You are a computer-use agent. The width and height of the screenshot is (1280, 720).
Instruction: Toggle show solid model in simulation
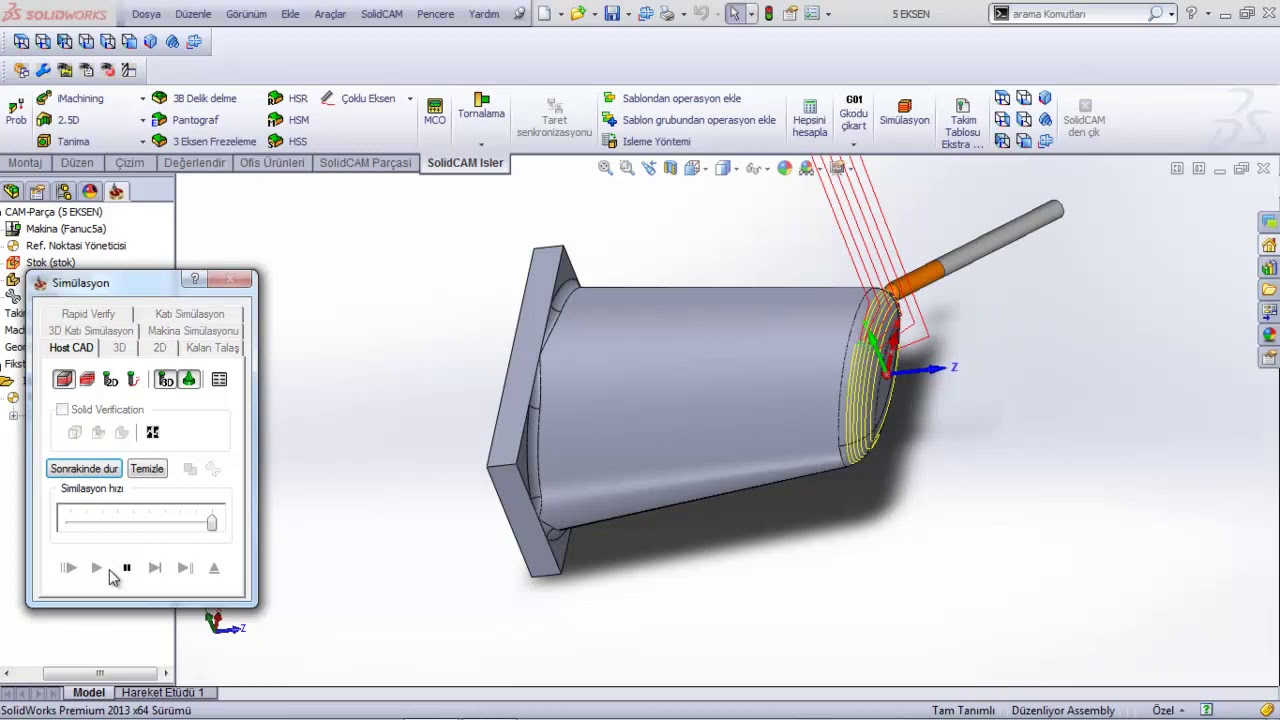pyautogui.click(x=64, y=379)
